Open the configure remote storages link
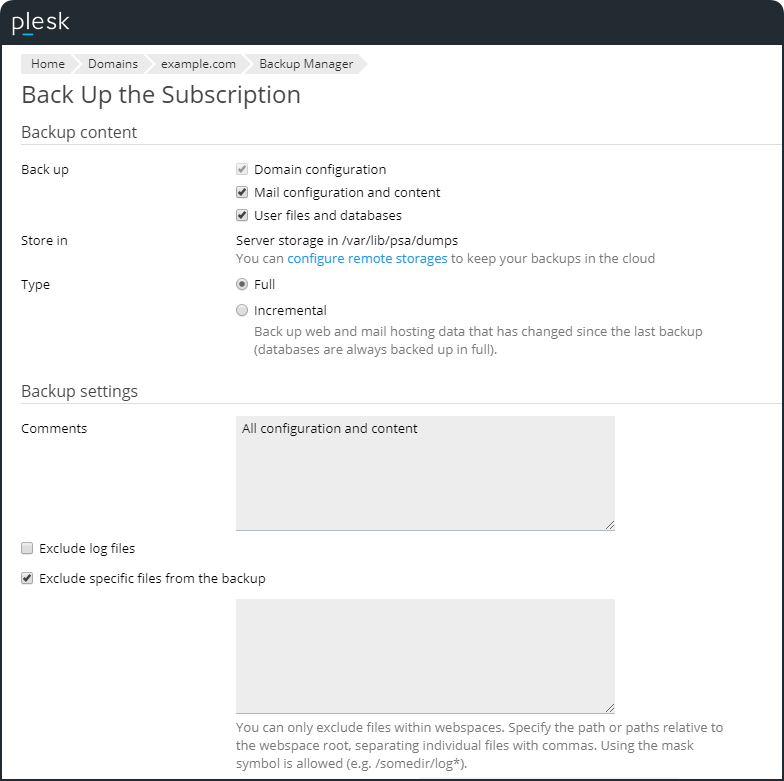The width and height of the screenshot is (784, 781). (x=367, y=259)
